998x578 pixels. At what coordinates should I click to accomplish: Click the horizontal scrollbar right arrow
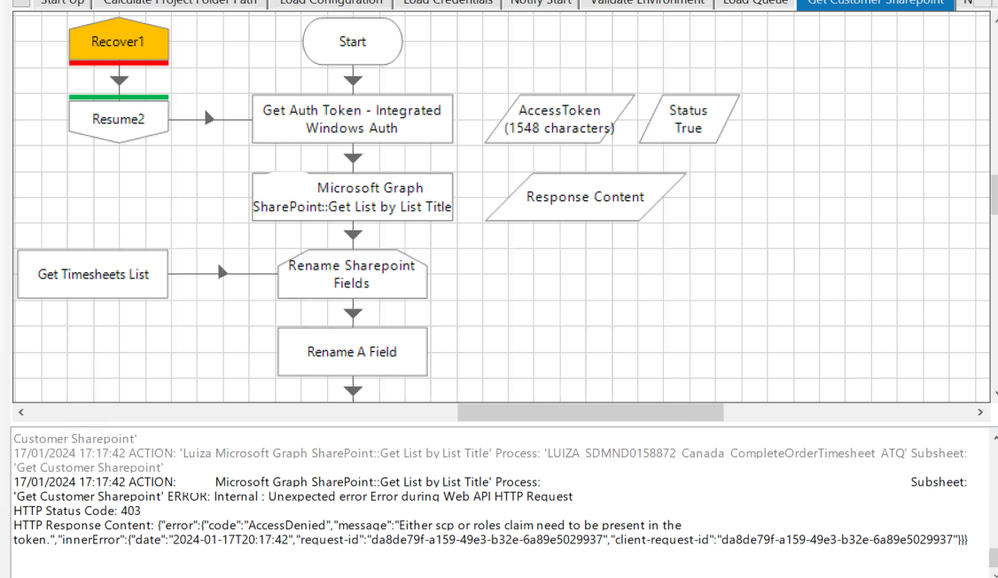pyautogui.click(x=980, y=412)
